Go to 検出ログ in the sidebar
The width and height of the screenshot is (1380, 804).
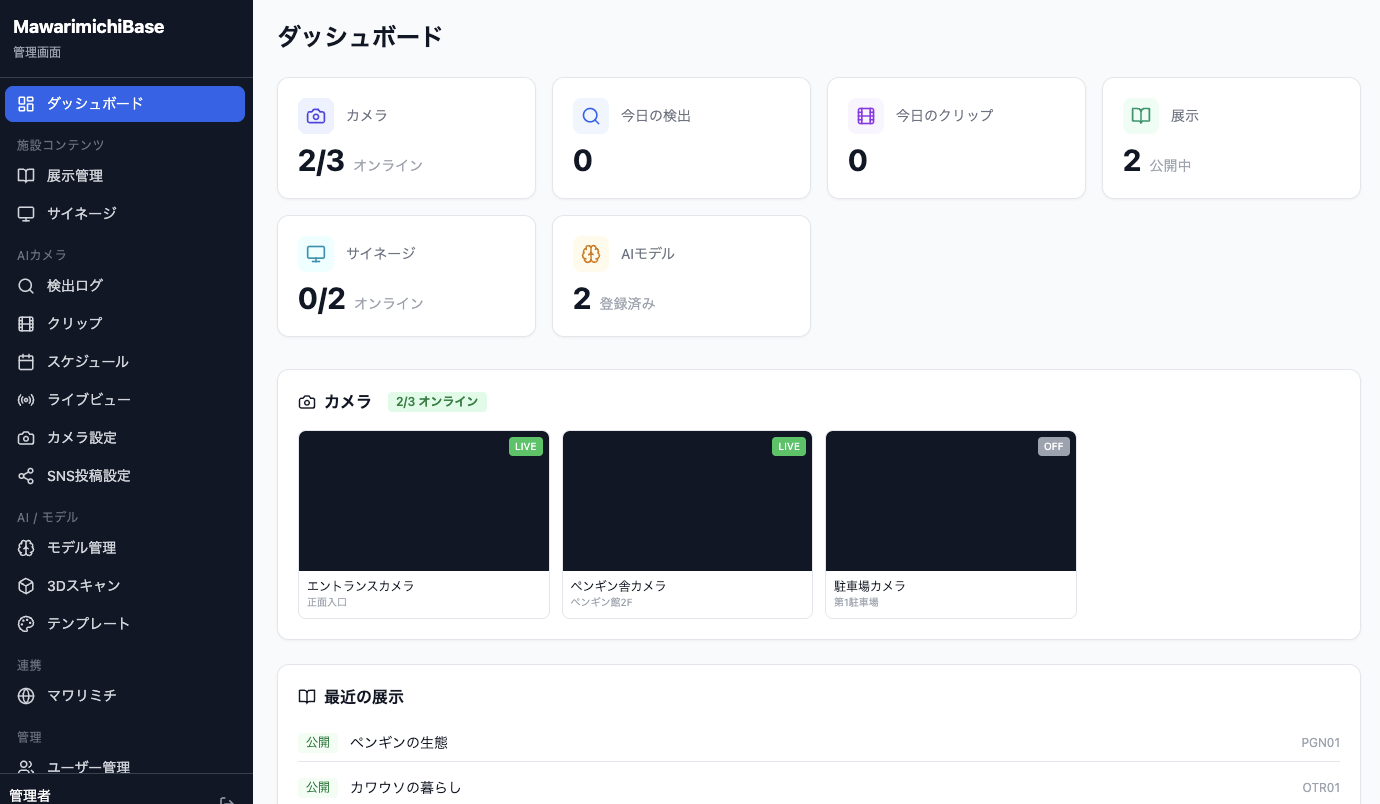pyautogui.click(x=125, y=286)
